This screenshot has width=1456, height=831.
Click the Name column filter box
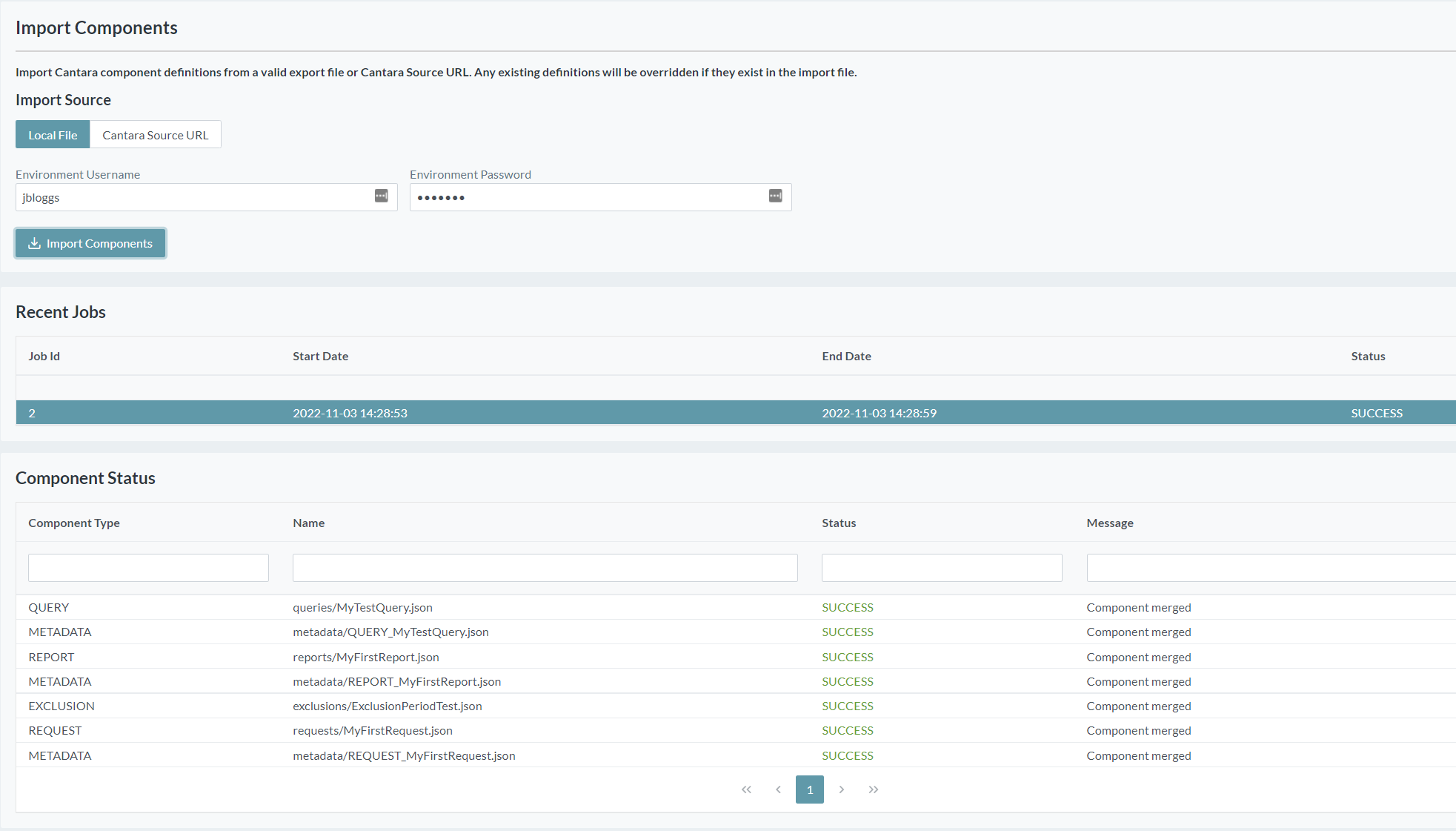click(x=545, y=568)
